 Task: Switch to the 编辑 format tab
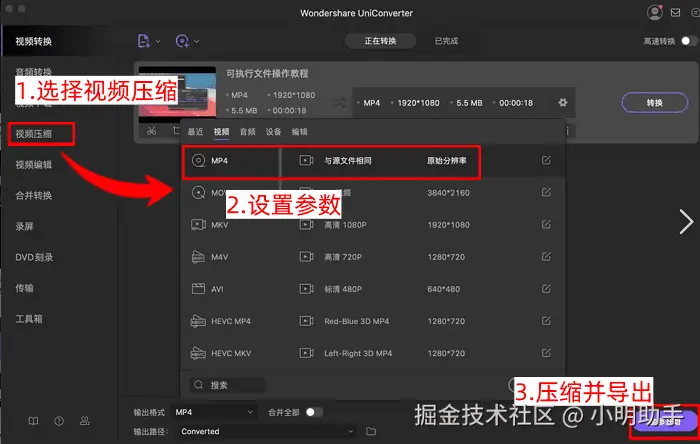coord(300,132)
